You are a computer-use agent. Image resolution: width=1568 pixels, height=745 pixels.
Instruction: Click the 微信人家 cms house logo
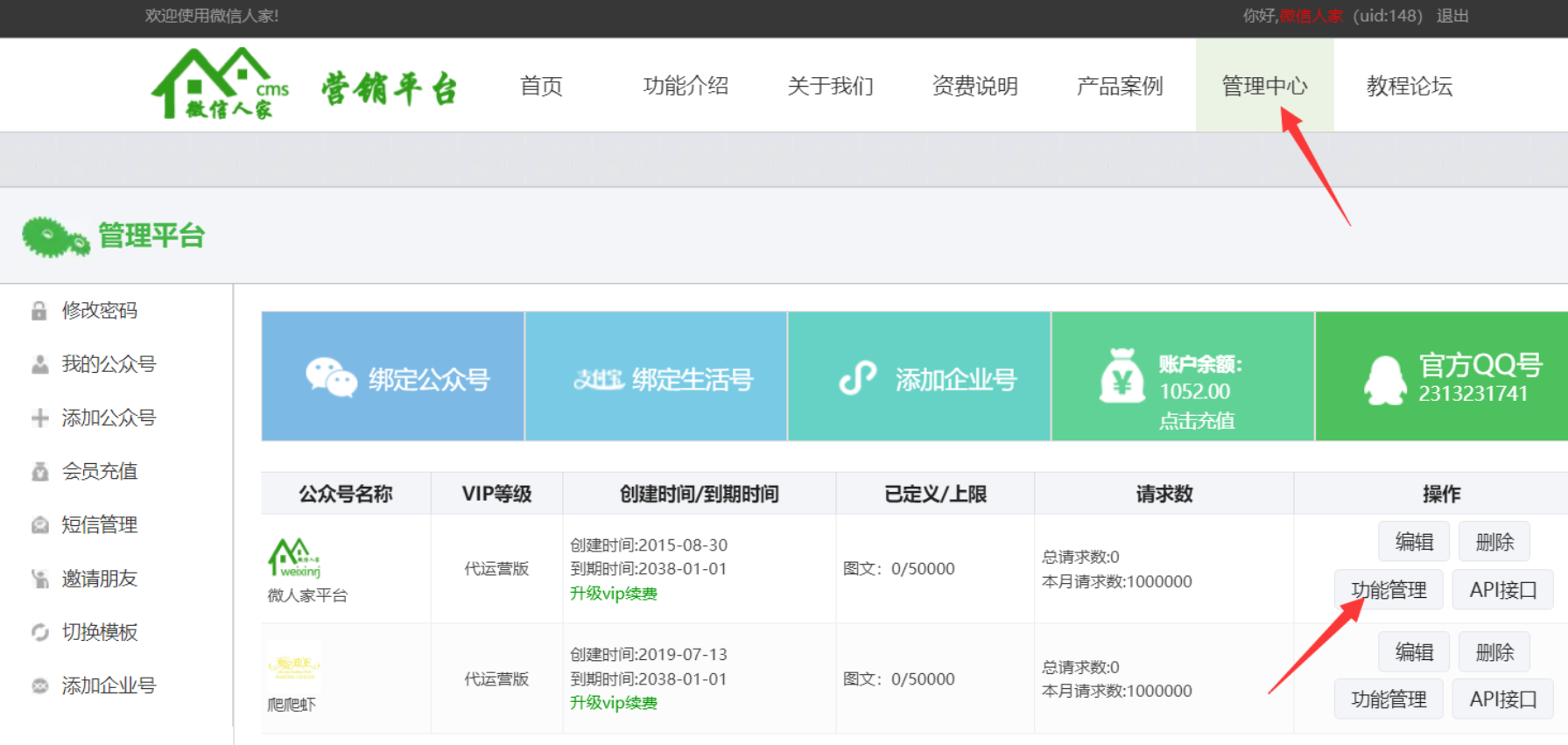click(x=220, y=84)
